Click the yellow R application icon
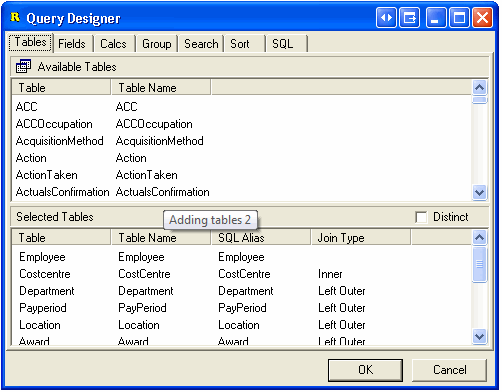This screenshot has height=392, width=502. click(15, 17)
